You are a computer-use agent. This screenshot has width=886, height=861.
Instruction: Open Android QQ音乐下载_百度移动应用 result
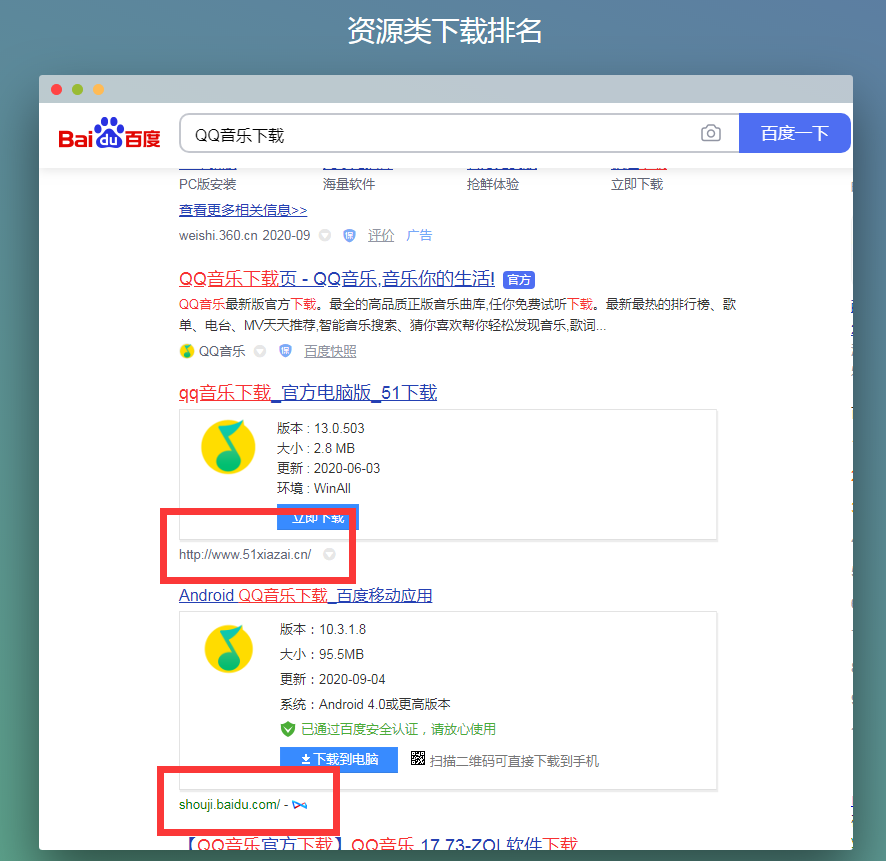pyautogui.click(x=306, y=595)
